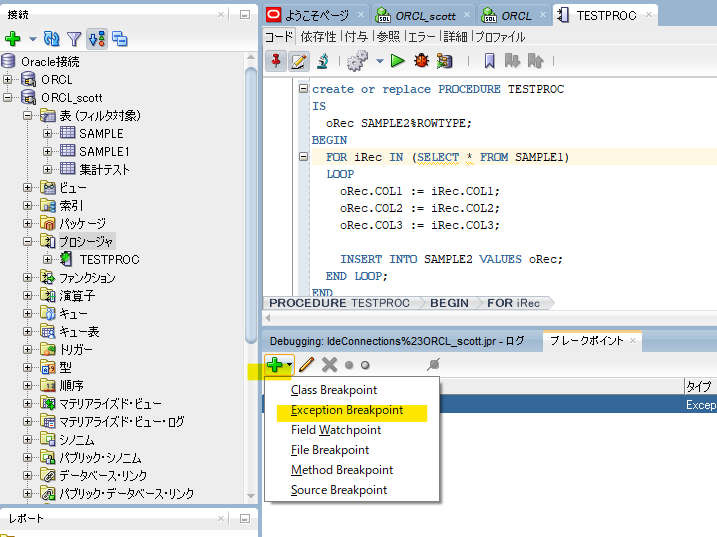Select Exception Breakpoint from the menu

(347, 410)
